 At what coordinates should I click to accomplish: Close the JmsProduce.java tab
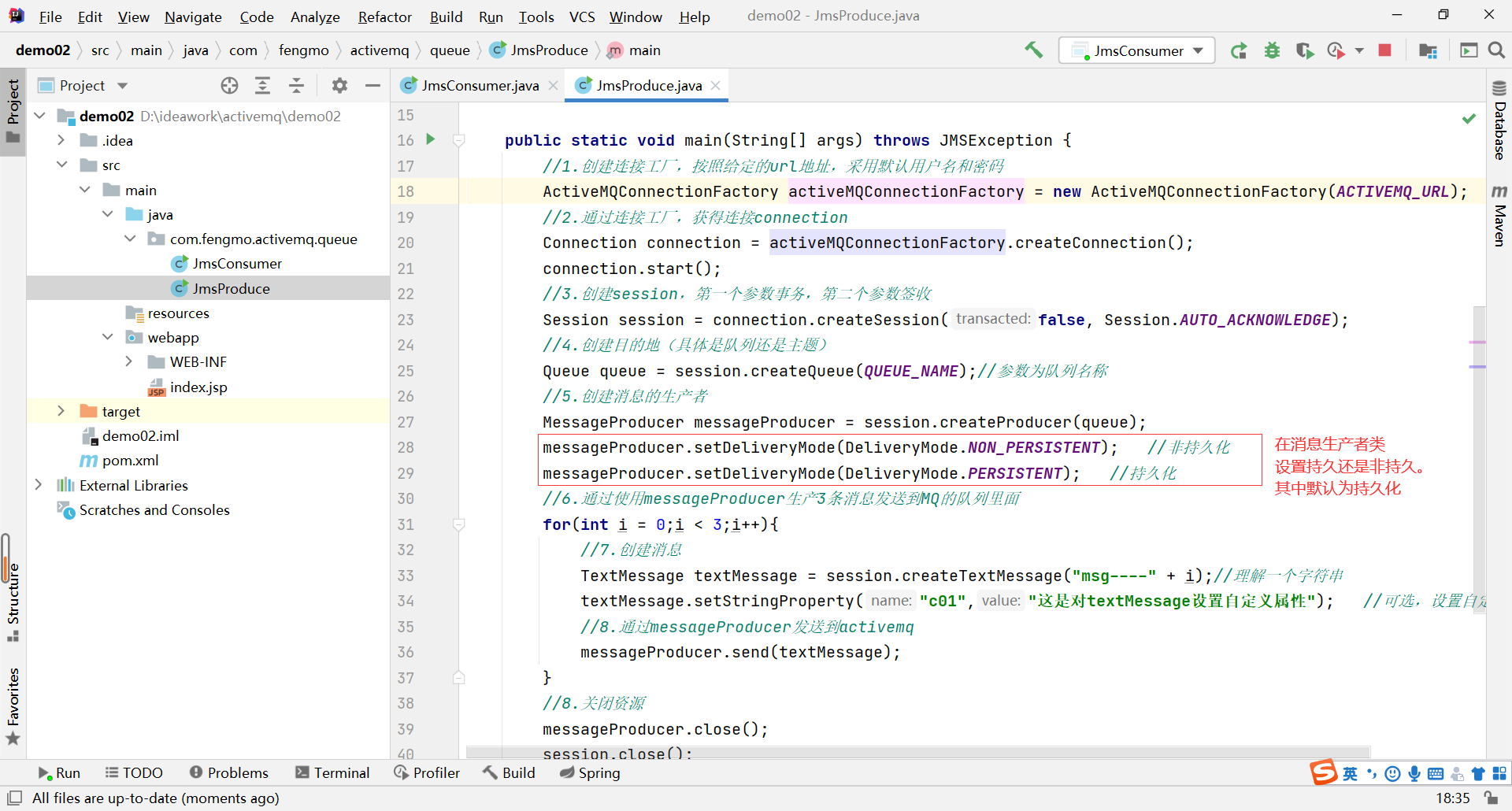715,86
